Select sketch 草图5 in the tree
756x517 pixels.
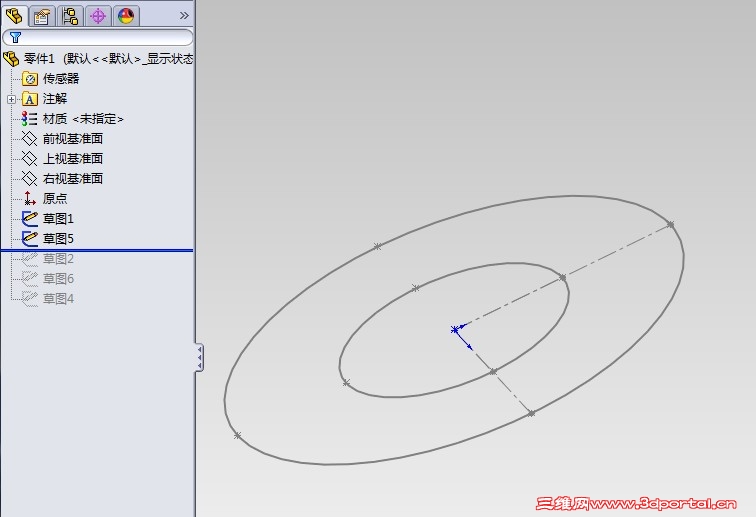(x=58, y=239)
